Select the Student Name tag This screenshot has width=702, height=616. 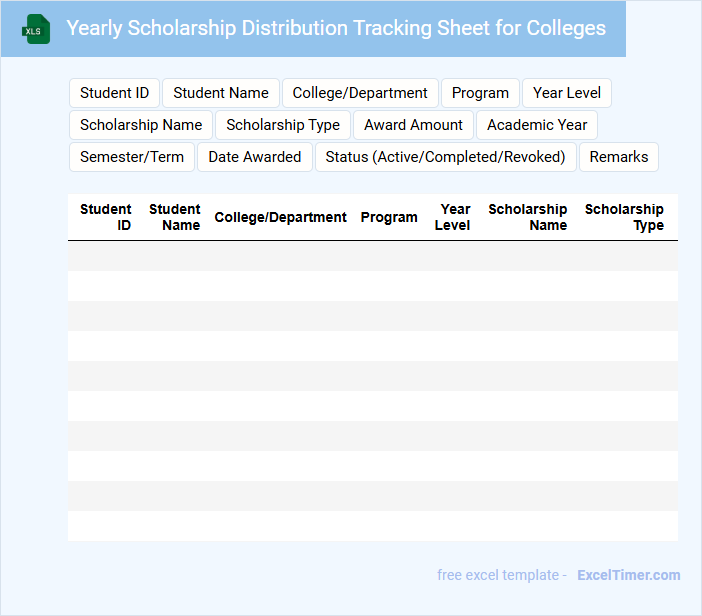(221, 93)
